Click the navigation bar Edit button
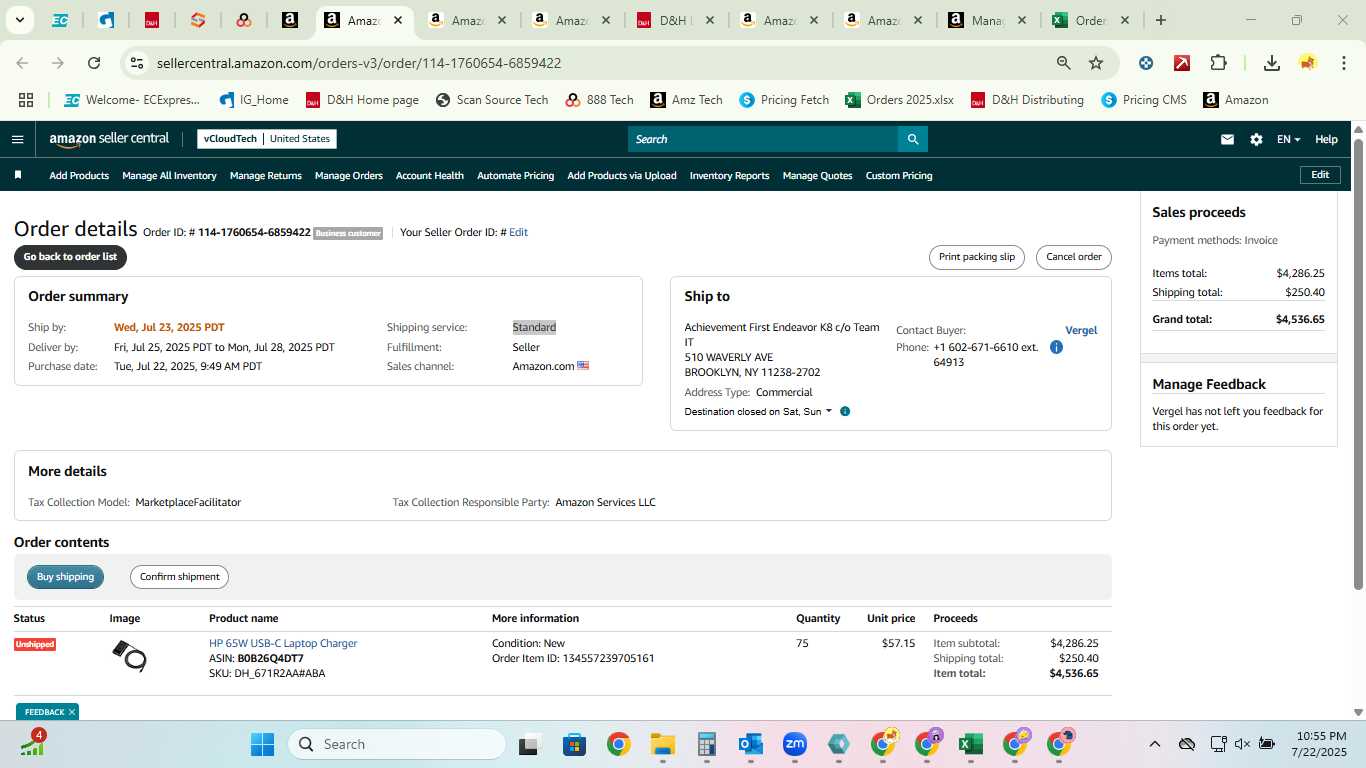Screen dimensions: 1366x768 click(1320, 175)
